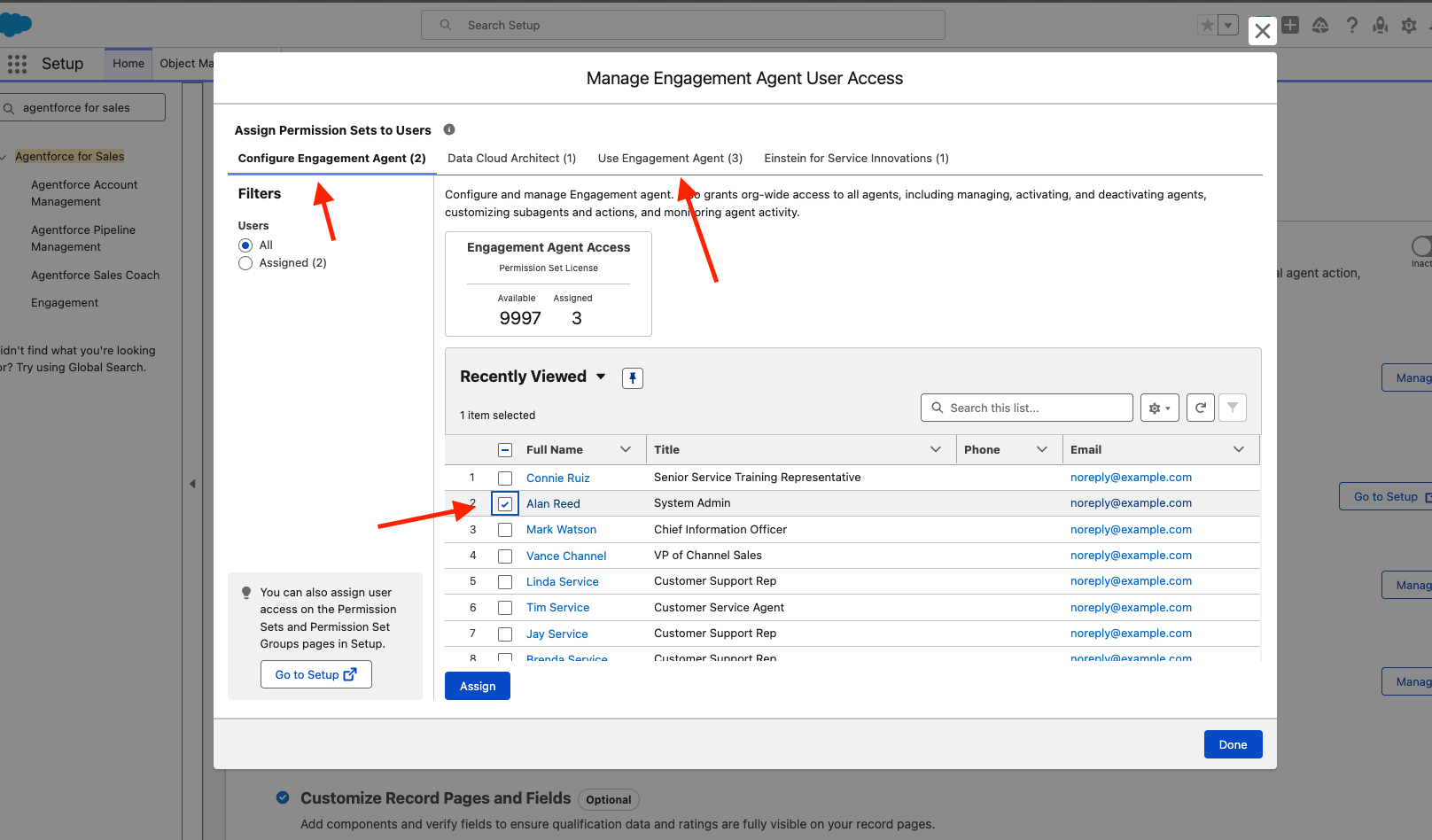Switch to Use Engagement Agent tab
The width and height of the screenshot is (1432, 840).
(x=670, y=159)
